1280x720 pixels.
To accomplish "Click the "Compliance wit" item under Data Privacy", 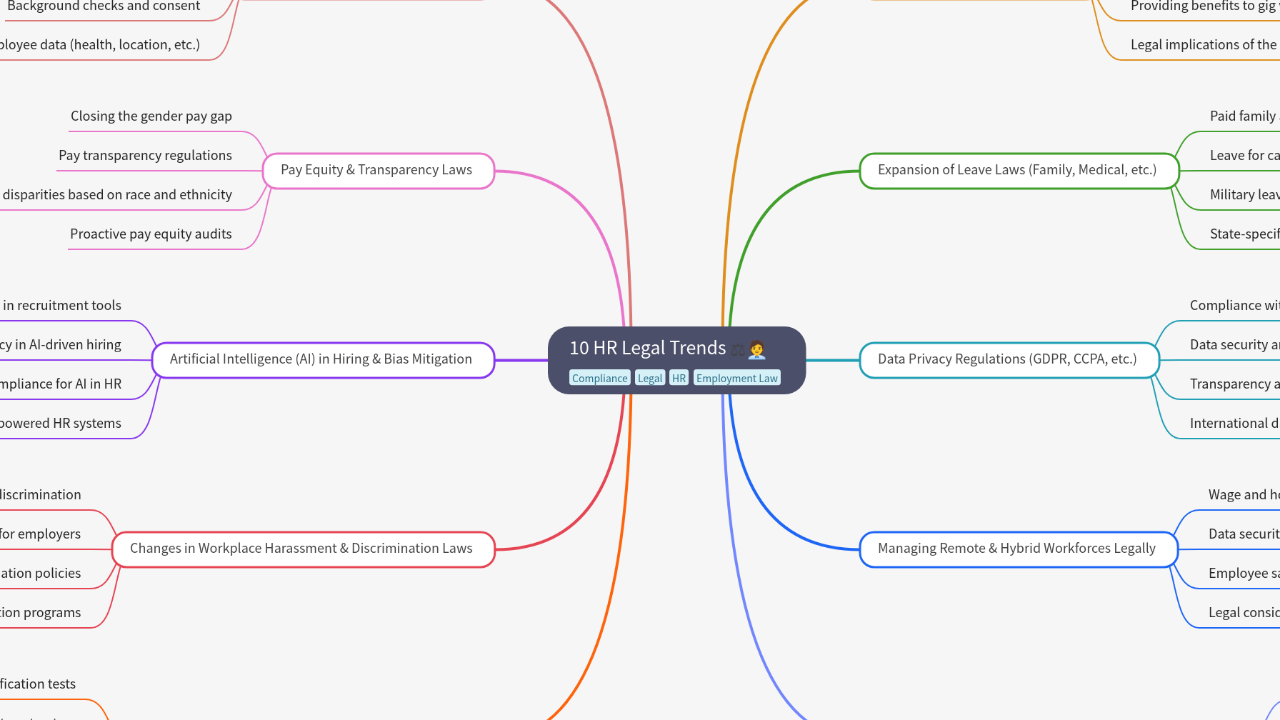I will pos(1234,306).
